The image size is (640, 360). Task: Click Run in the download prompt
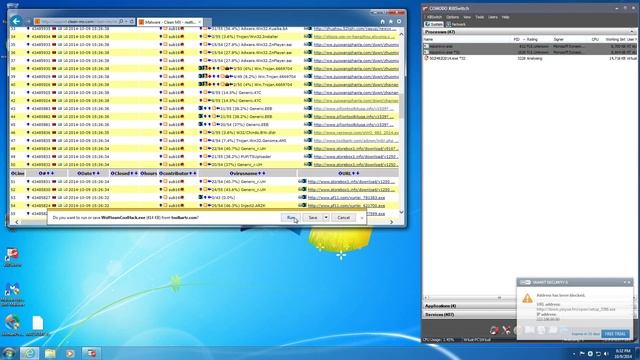click(291, 218)
